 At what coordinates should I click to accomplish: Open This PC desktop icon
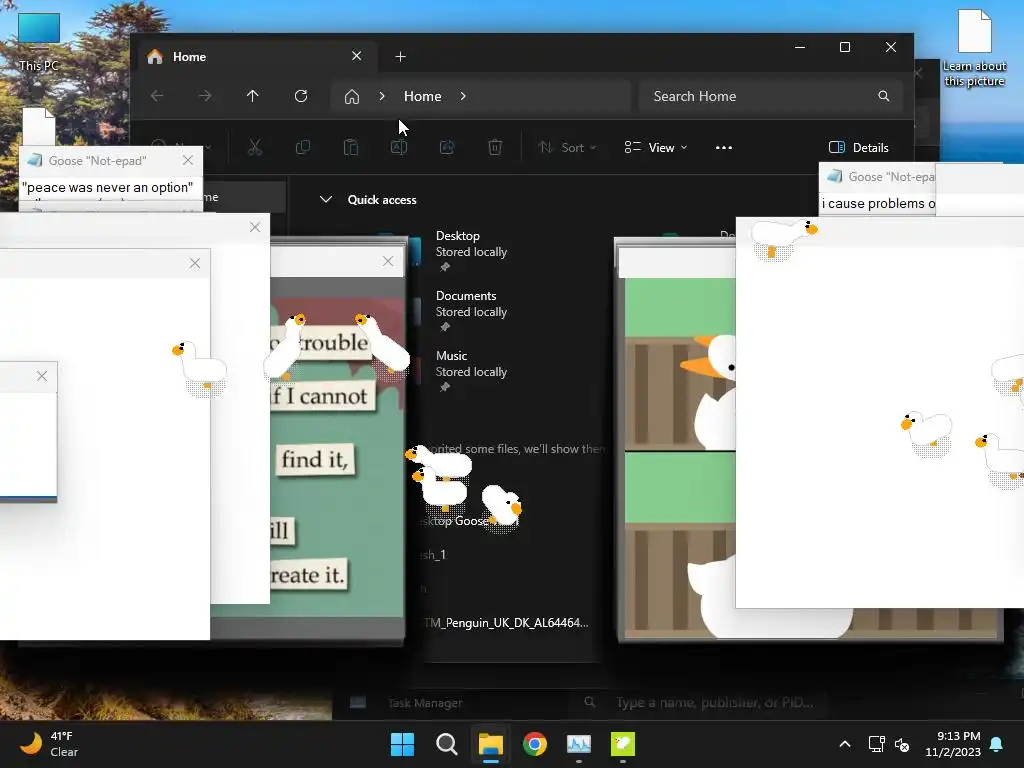(x=39, y=42)
